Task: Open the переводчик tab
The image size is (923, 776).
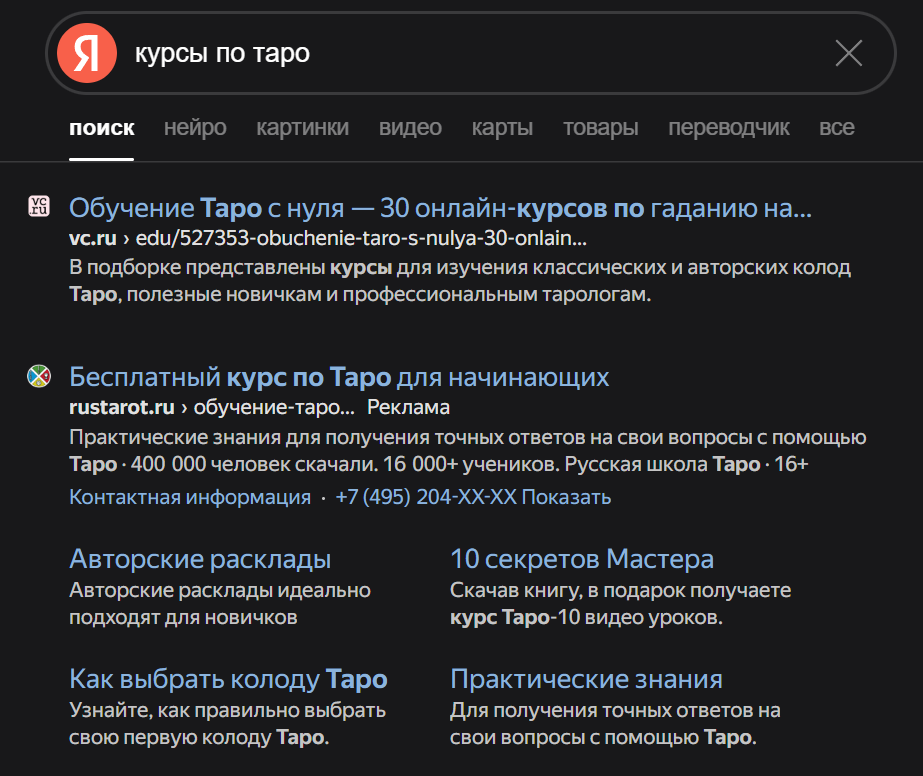Action: coord(729,127)
